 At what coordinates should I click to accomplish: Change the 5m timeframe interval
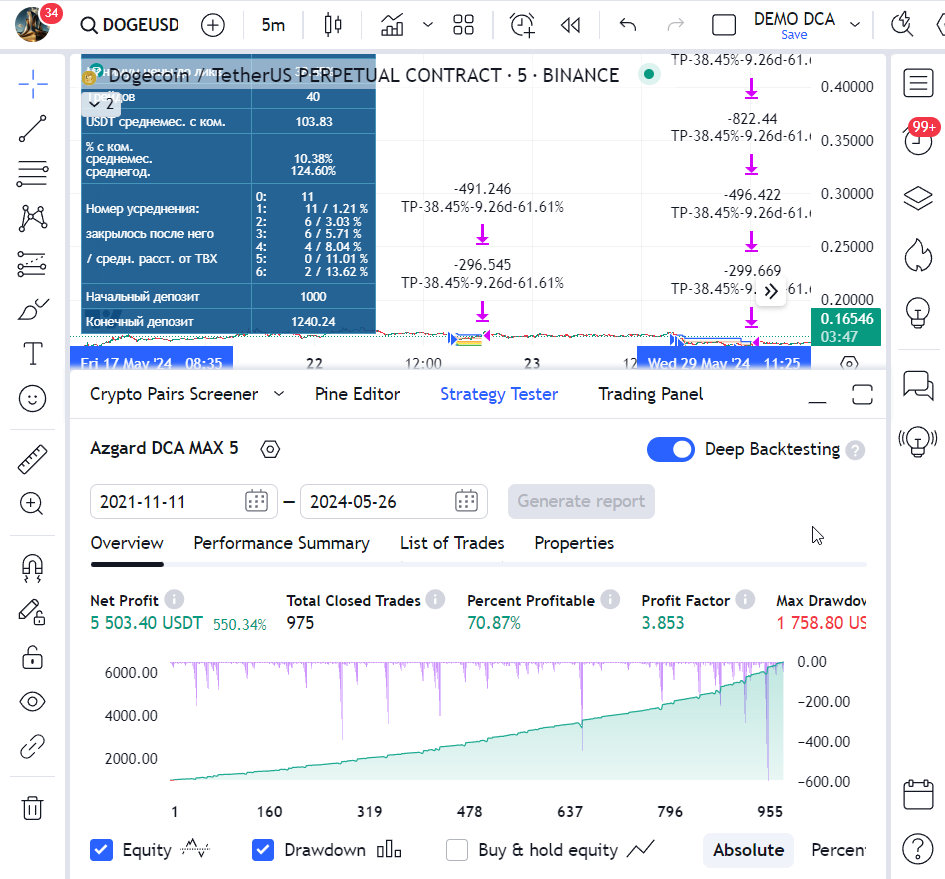(273, 25)
